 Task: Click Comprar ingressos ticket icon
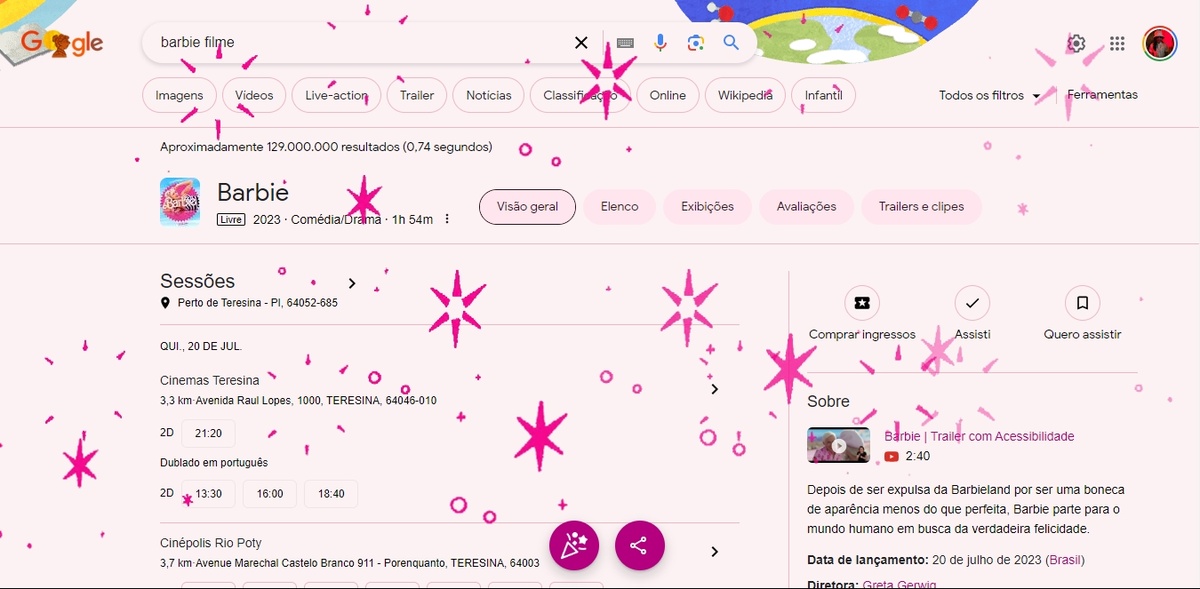point(862,302)
